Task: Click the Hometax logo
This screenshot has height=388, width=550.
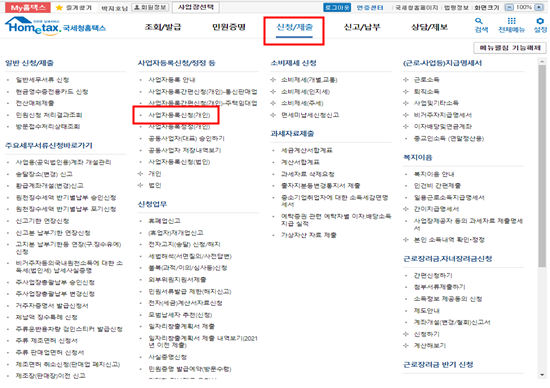Action: 55,26
